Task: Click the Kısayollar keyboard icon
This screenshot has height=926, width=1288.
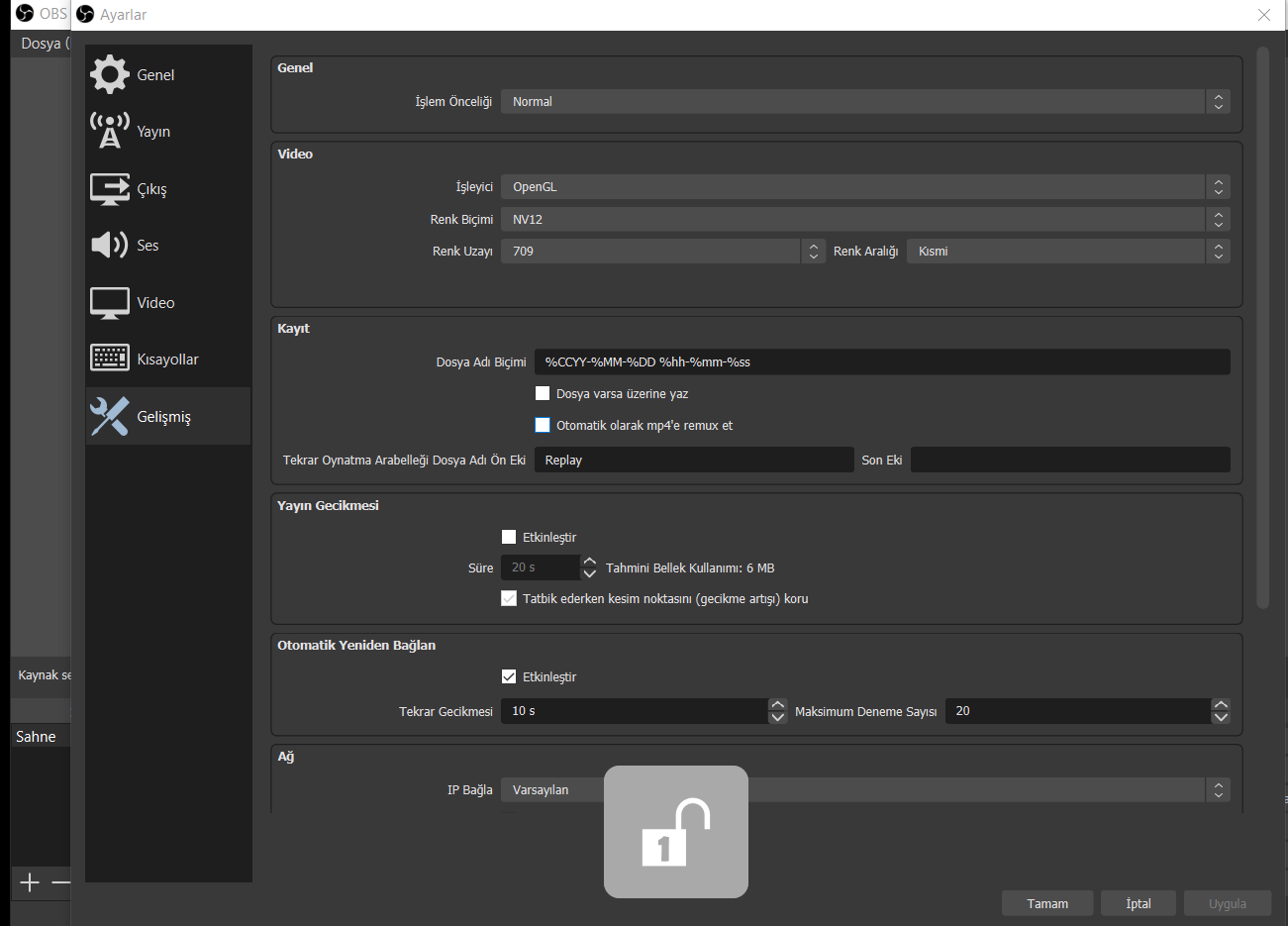Action: (x=109, y=359)
